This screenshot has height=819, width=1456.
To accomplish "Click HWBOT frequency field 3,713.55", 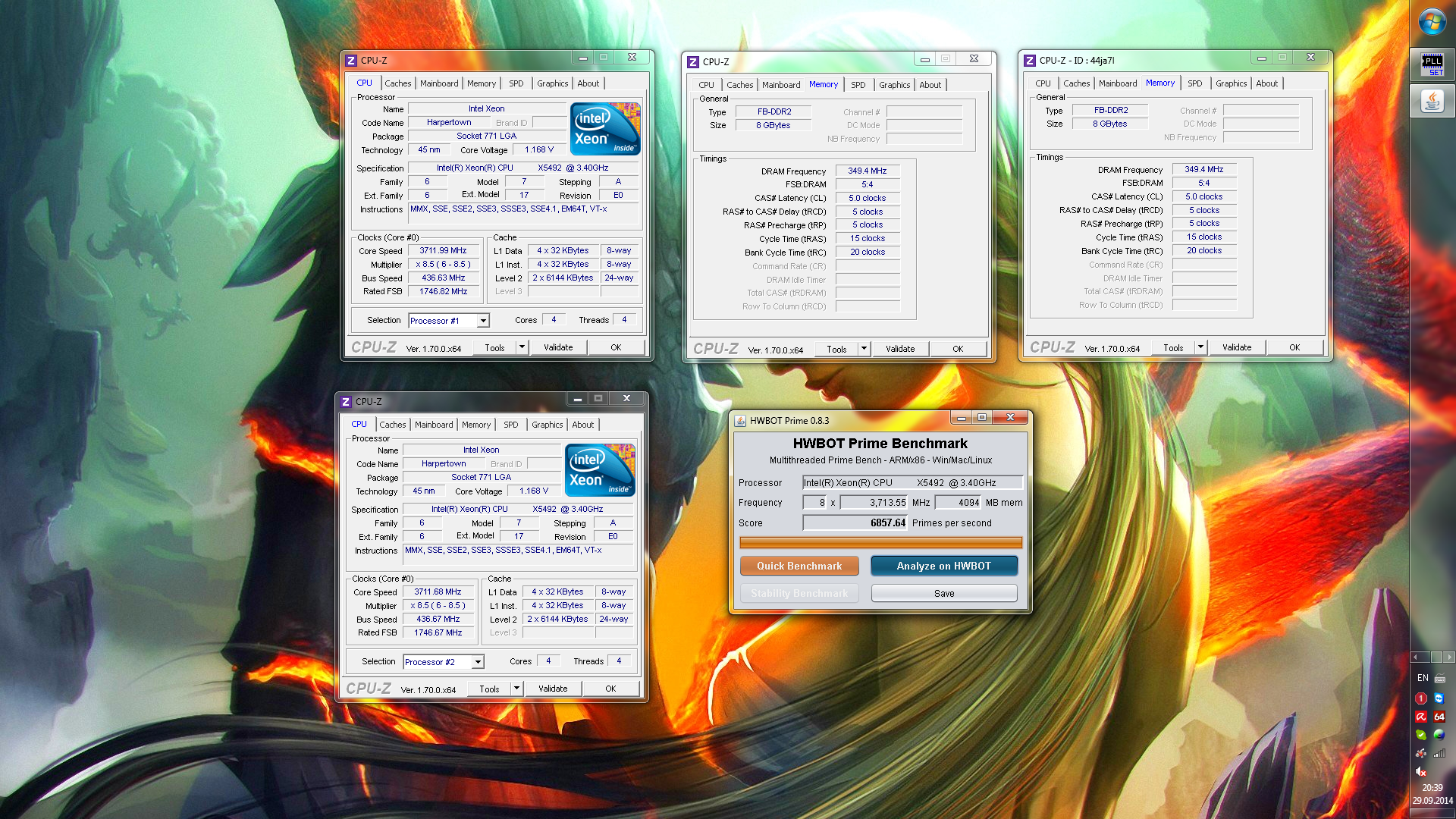I will [x=874, y=502].
